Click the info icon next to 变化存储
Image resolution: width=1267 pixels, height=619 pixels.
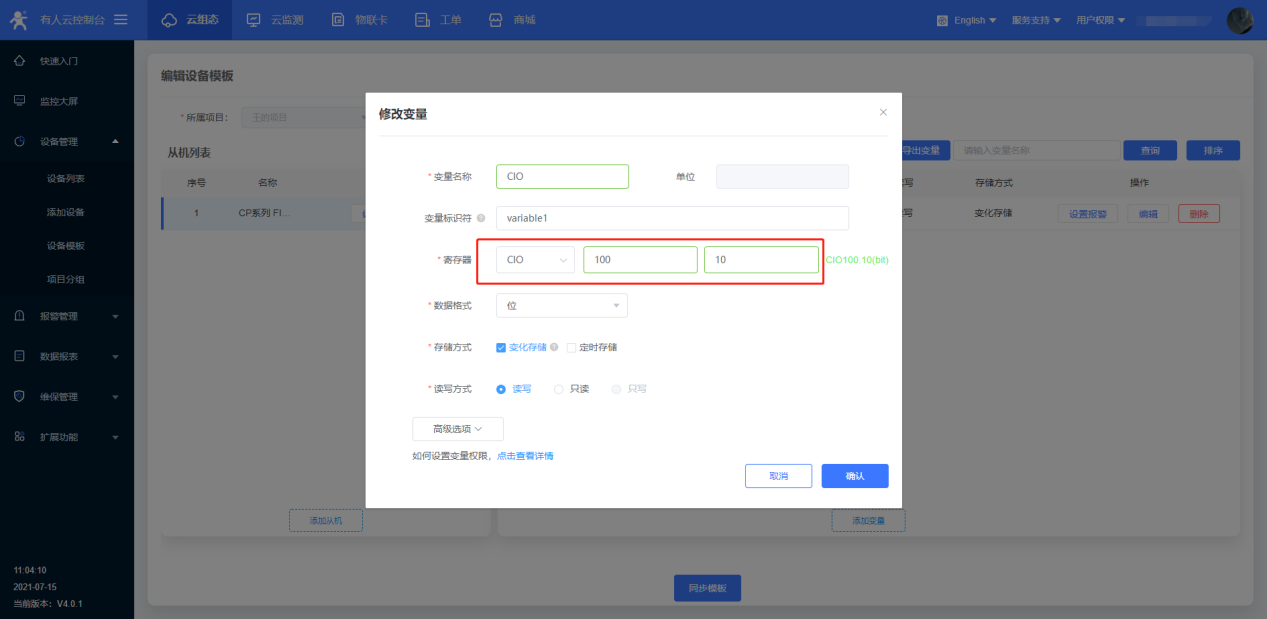click(554, 348)
